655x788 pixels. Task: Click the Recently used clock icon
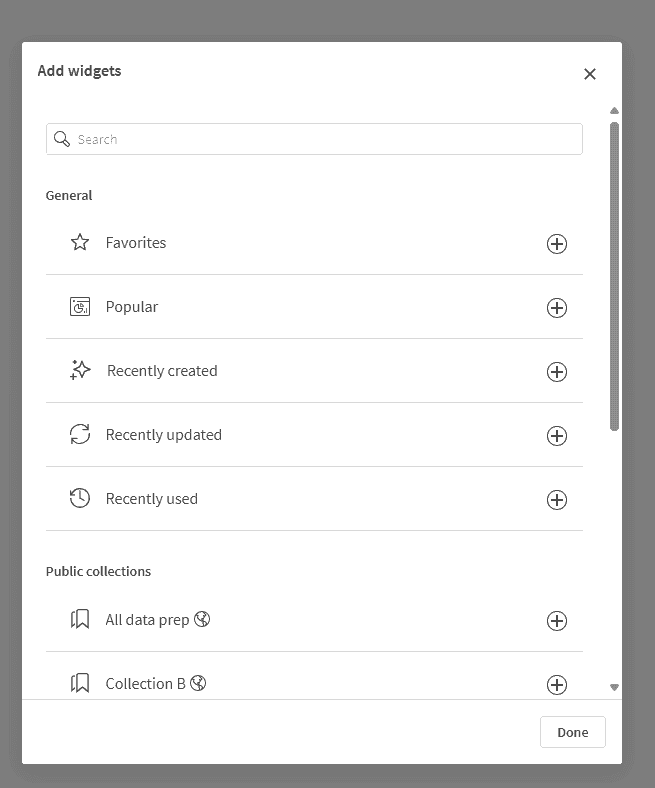80,499
